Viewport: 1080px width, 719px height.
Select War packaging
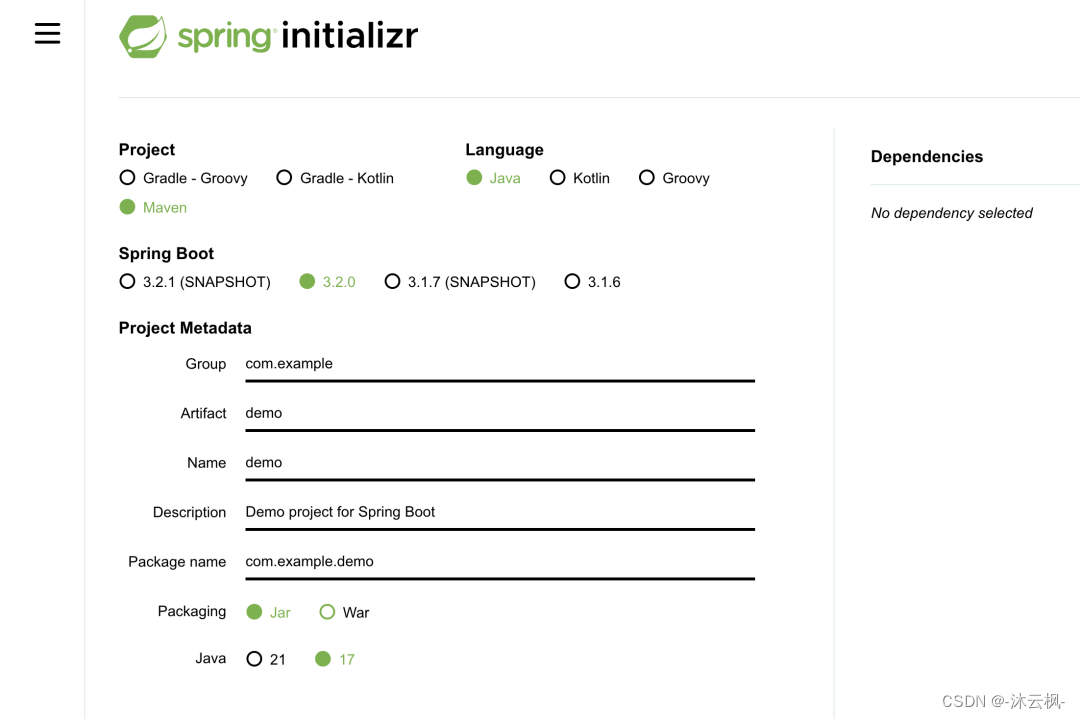click(344, 612)
